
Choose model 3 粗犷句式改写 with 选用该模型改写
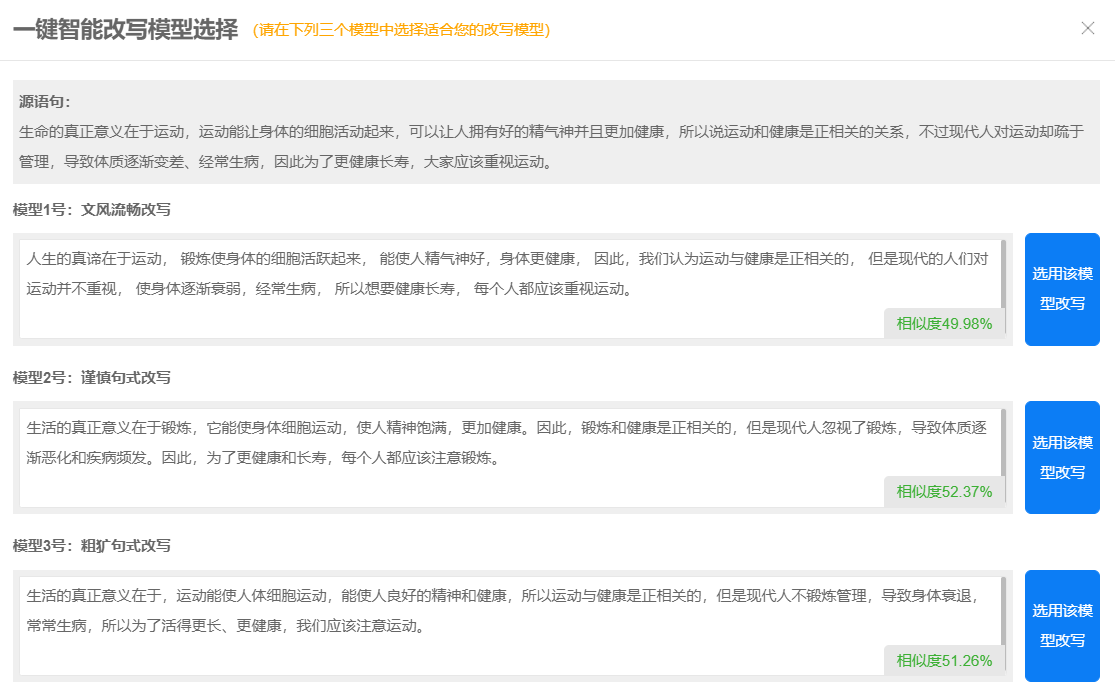[1062, 625]
